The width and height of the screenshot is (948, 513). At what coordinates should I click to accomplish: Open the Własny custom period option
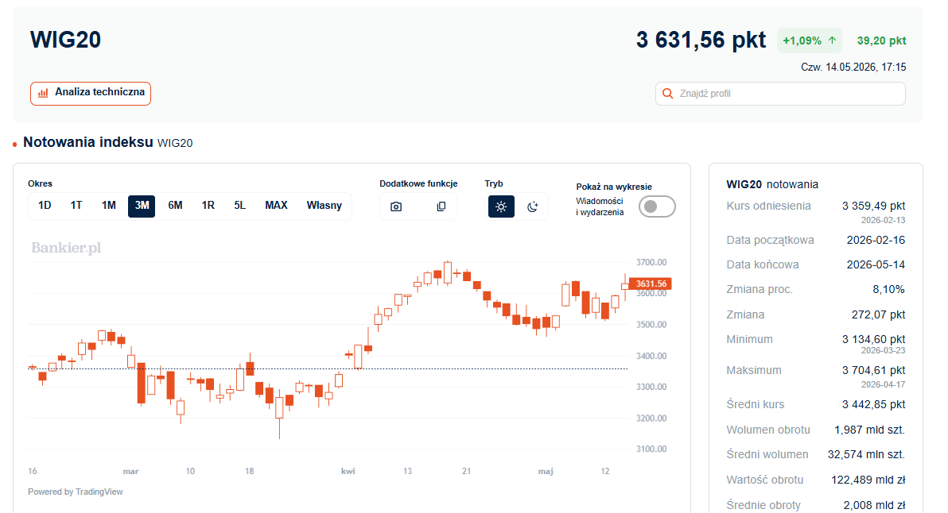coord(324,205)
